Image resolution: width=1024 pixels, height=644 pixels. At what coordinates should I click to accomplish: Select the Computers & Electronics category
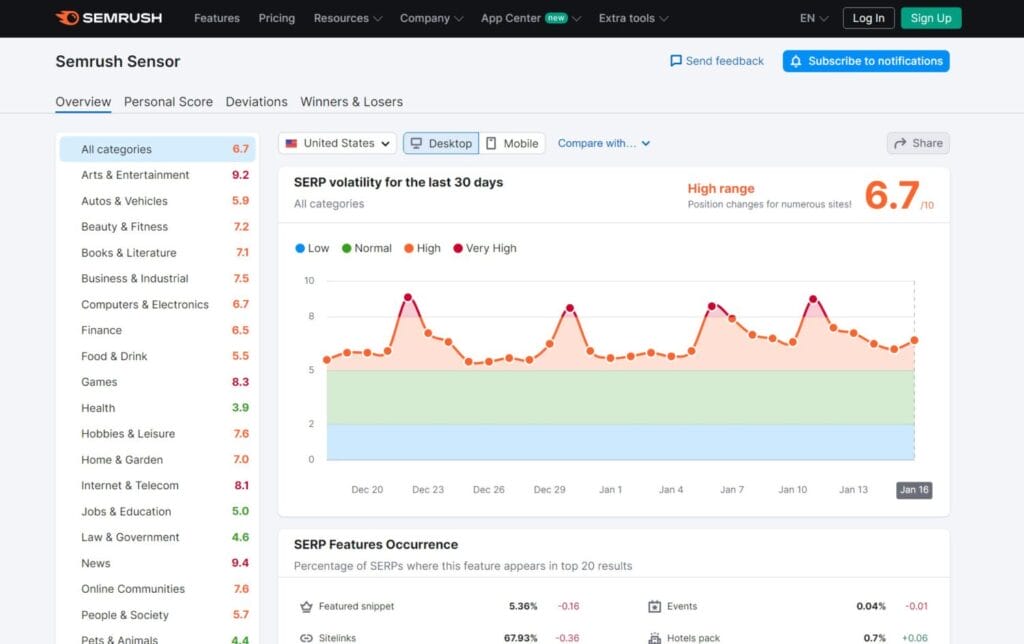[x=157, y=304]
